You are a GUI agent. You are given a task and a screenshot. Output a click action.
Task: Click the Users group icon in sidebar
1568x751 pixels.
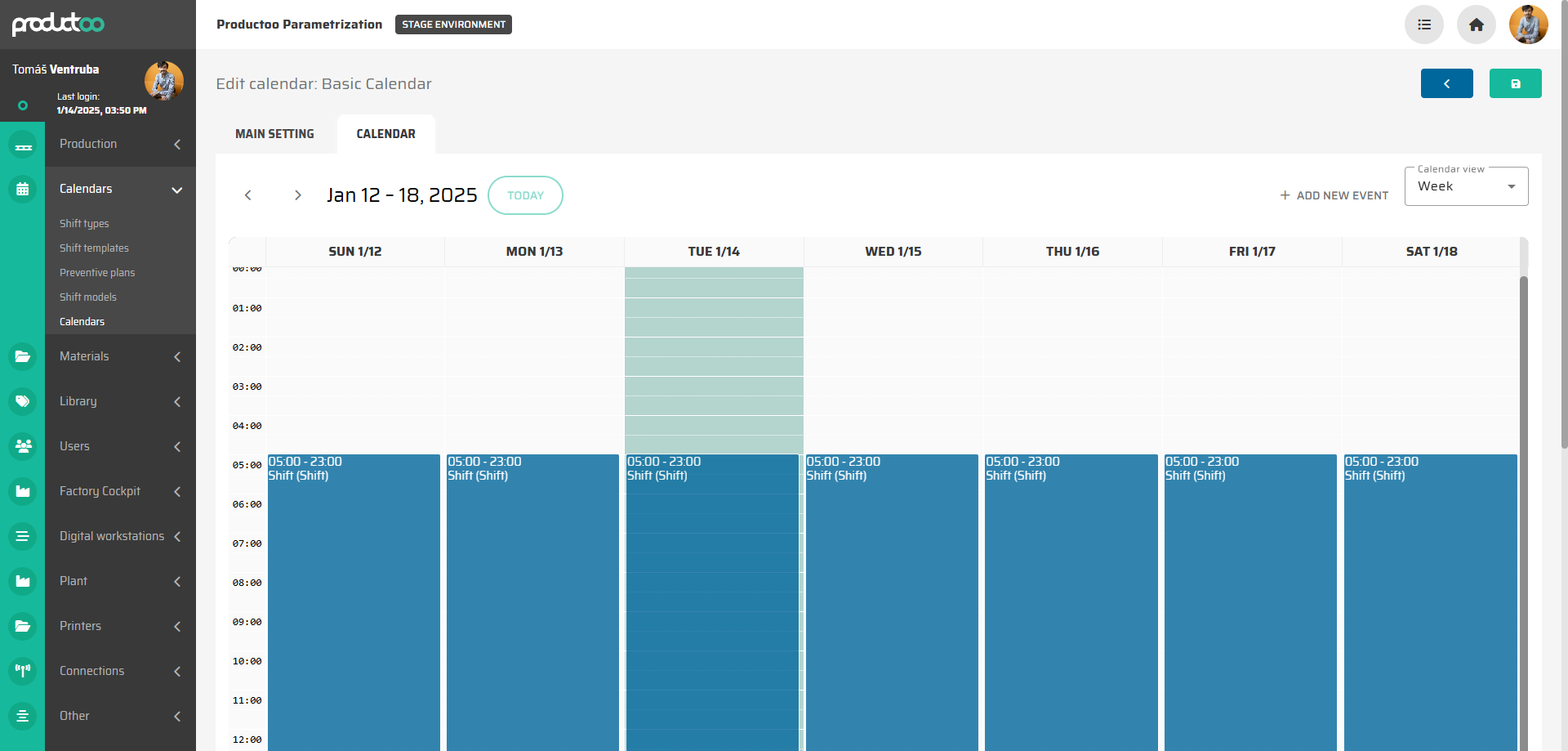coord(23,446)
